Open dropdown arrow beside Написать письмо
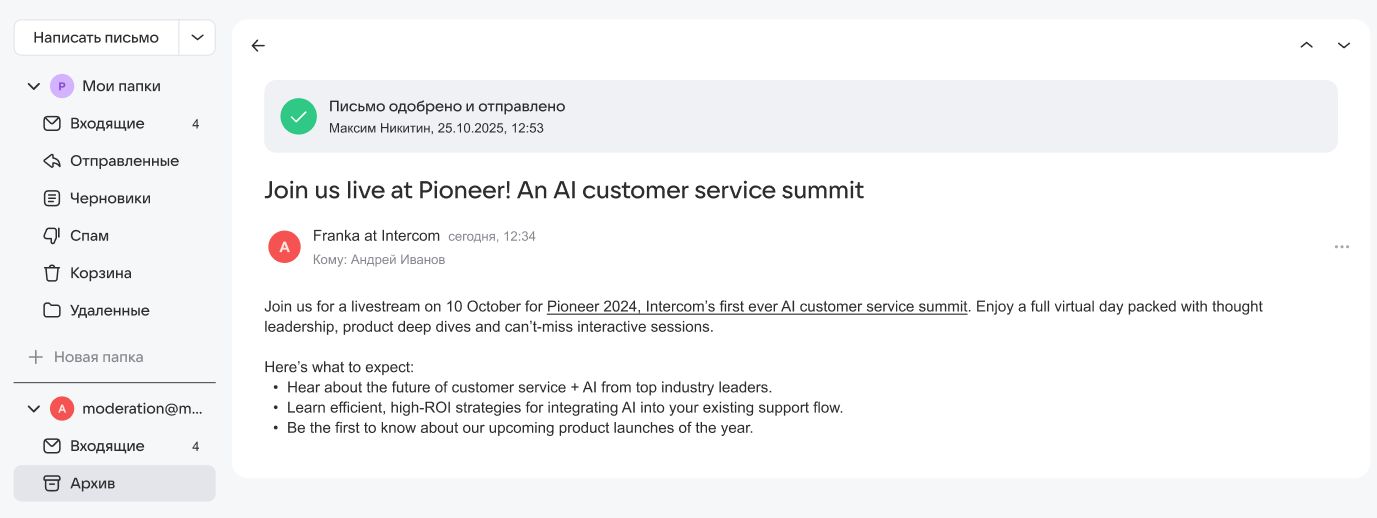 click(x=197, y=38)
